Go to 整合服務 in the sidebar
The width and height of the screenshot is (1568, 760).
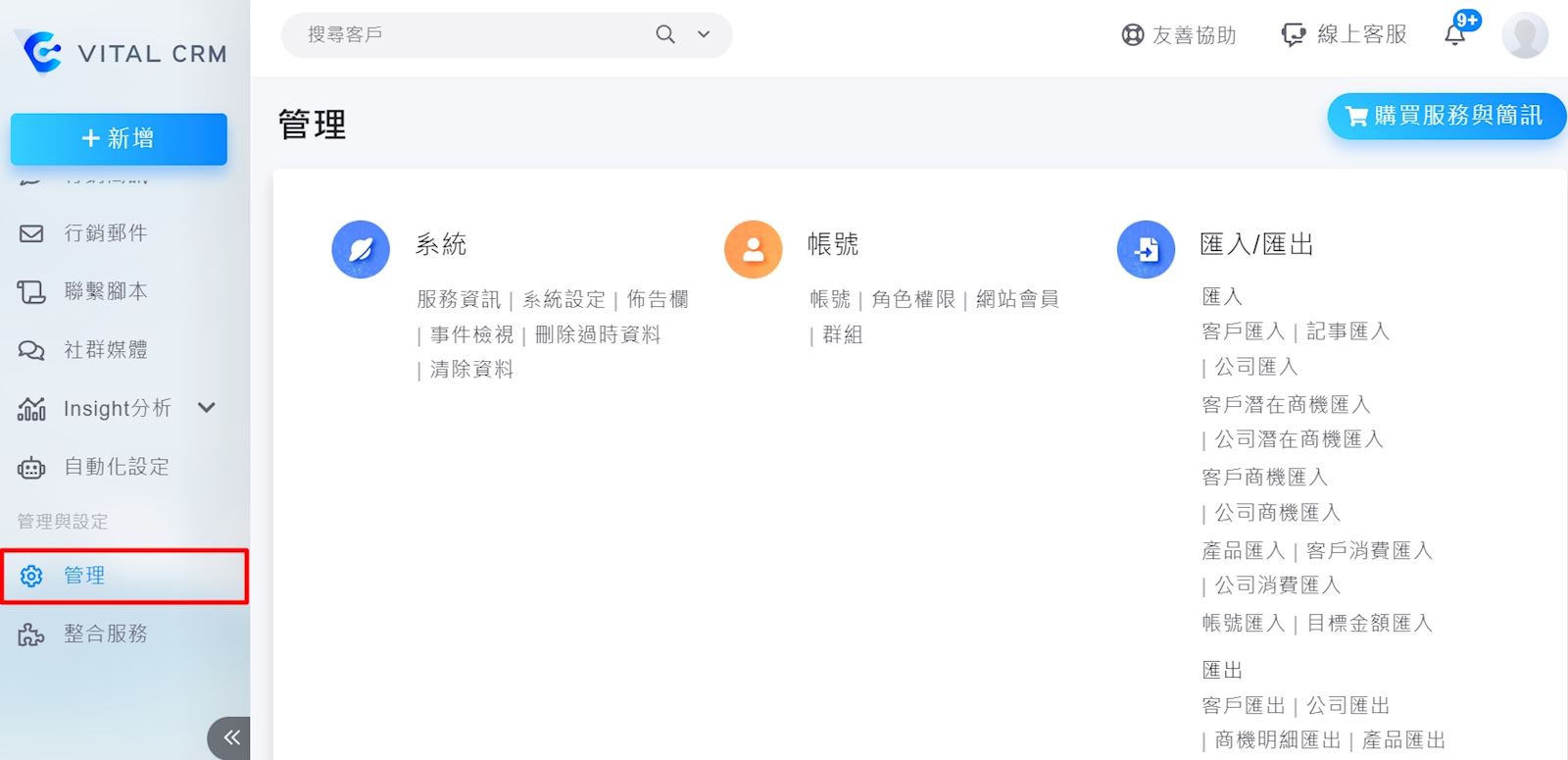pos(105,634)
